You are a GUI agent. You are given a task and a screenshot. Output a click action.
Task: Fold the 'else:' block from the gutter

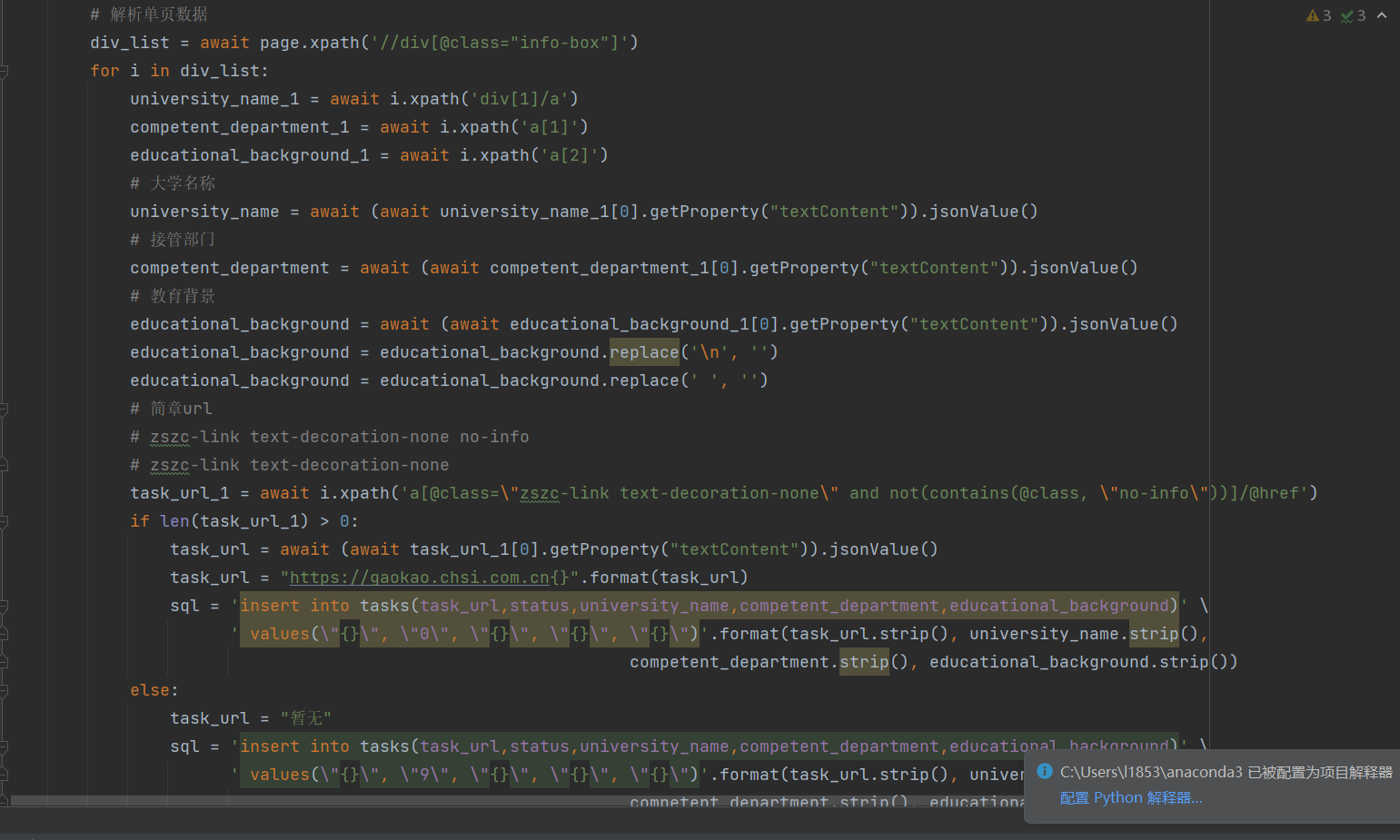tap(4, 690)
